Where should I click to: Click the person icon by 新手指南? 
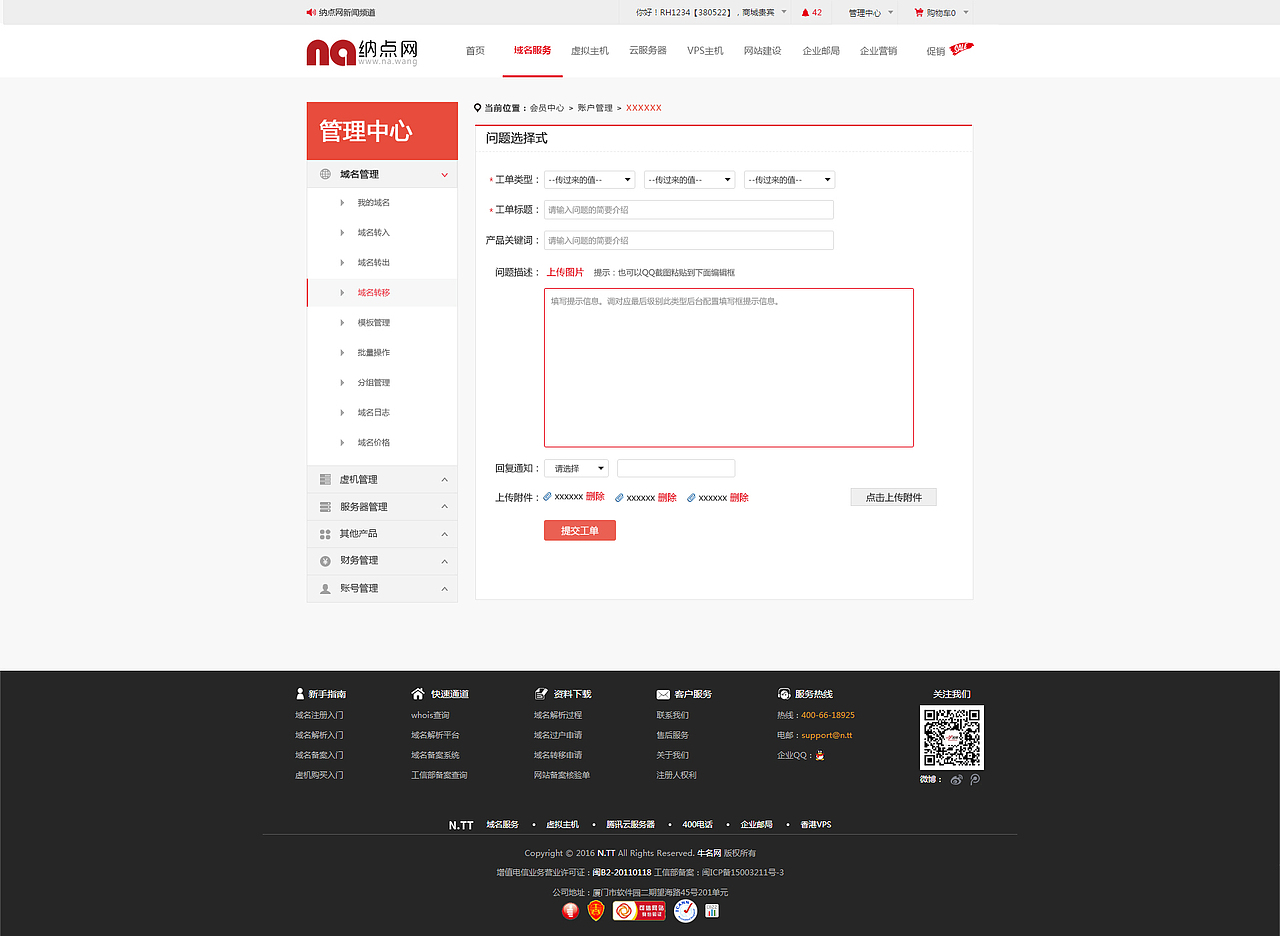point(300,693)
